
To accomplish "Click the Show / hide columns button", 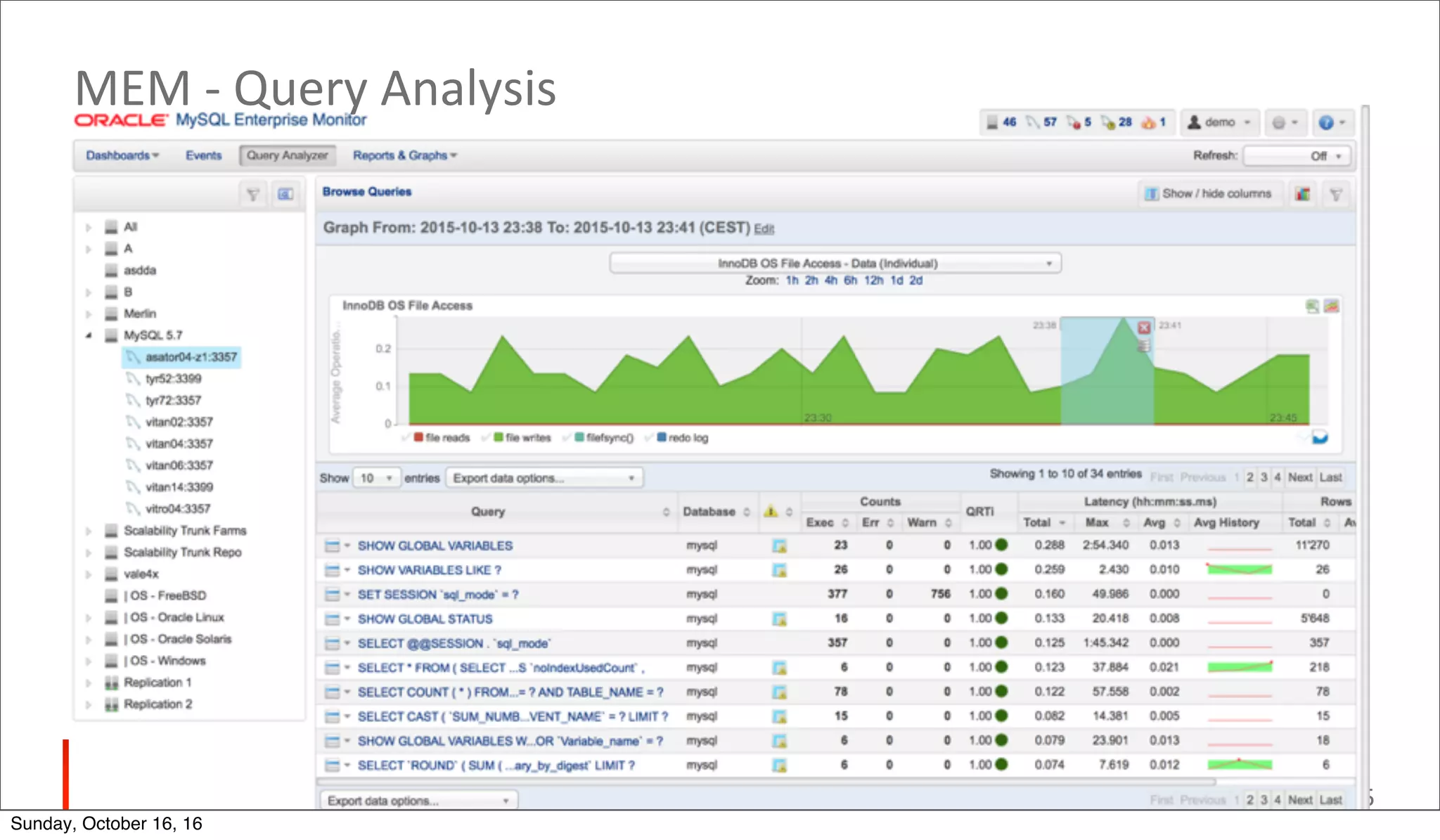I will point(1209,193).
